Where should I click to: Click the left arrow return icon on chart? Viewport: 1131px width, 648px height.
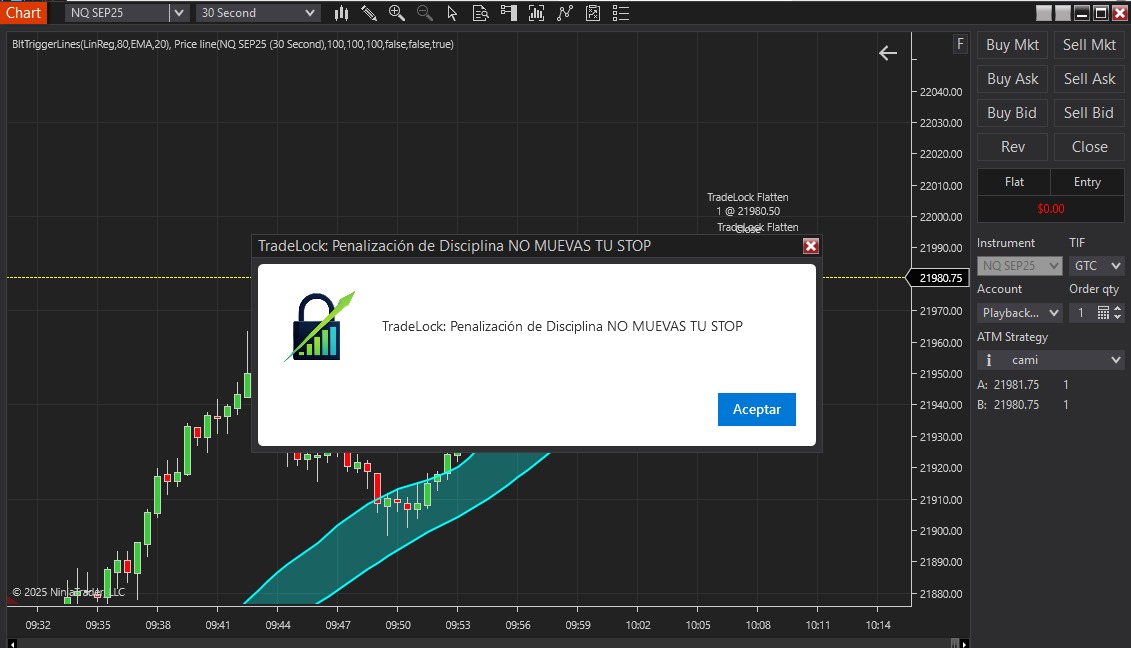coord(888,53)
